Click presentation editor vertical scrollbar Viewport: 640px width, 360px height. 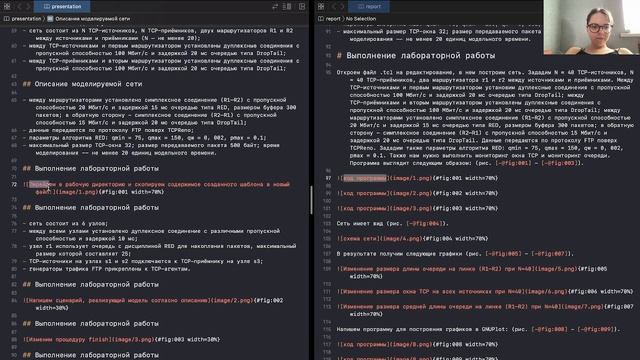(311, 200)
